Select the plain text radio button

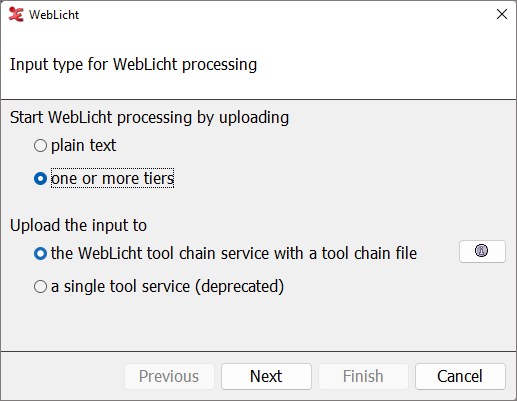tap(40, 146)
